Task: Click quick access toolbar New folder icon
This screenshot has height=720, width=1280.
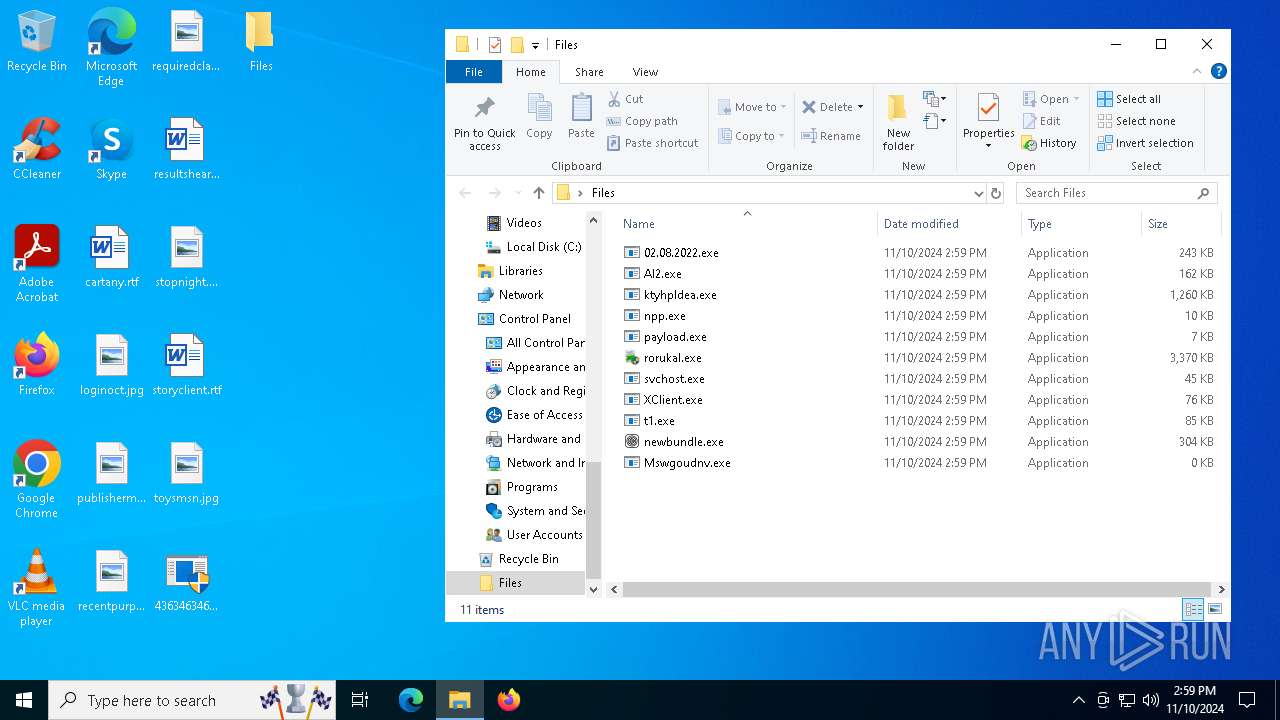Action: tap(517, 44)
